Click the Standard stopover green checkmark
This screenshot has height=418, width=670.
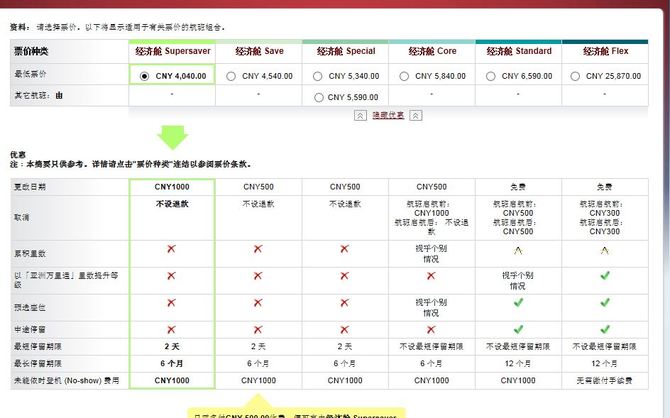coord(518,330)
